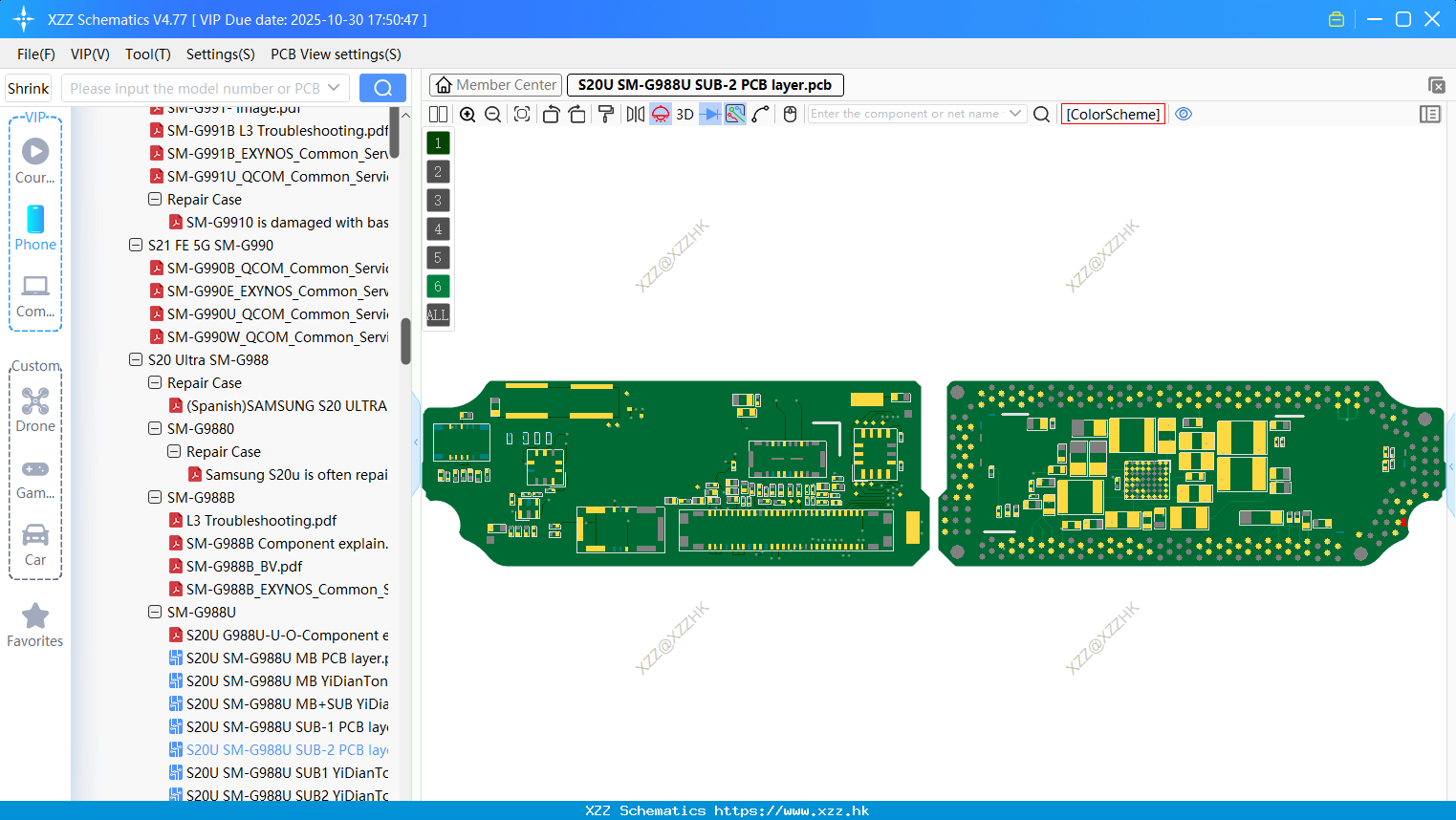Select the Computer category icon

[35, 296]
